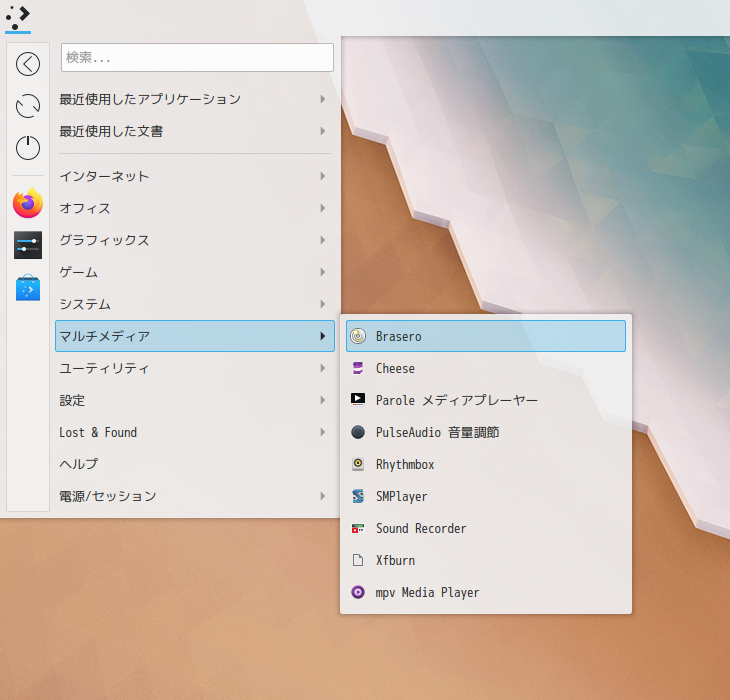The width and height of the screenshot is (730, 700).
Task: Click the power shutdown icon in sidebar
Action: tap(28, 148)
